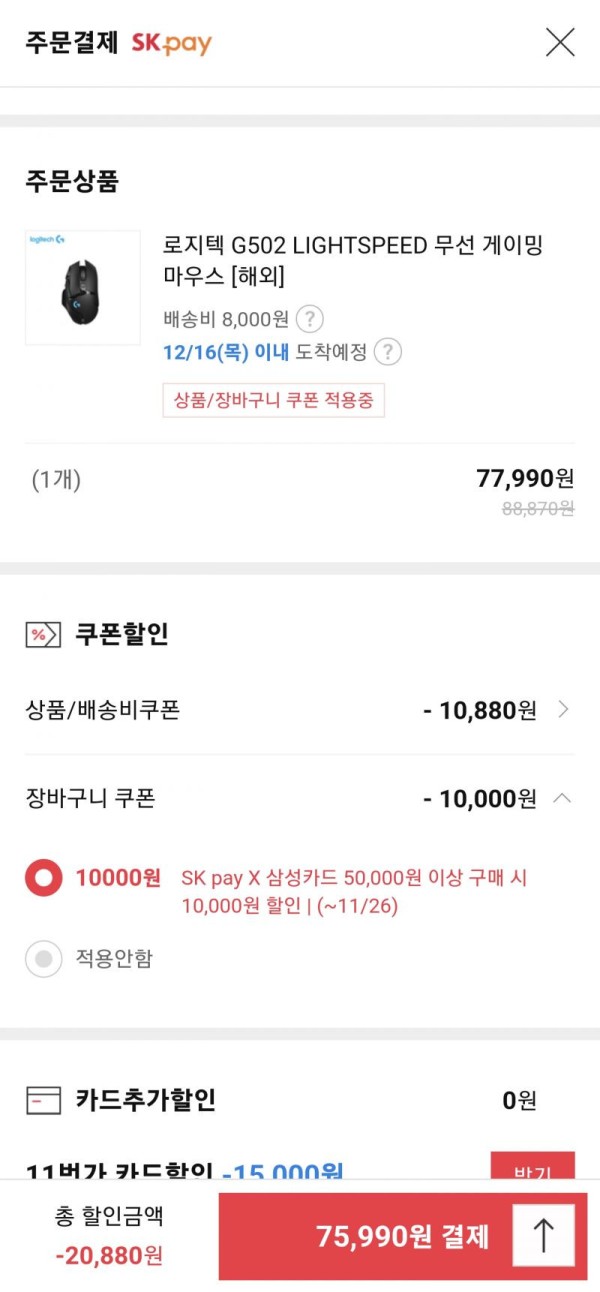Tap the SK pay X 삼성카드 coupon description

355,892
